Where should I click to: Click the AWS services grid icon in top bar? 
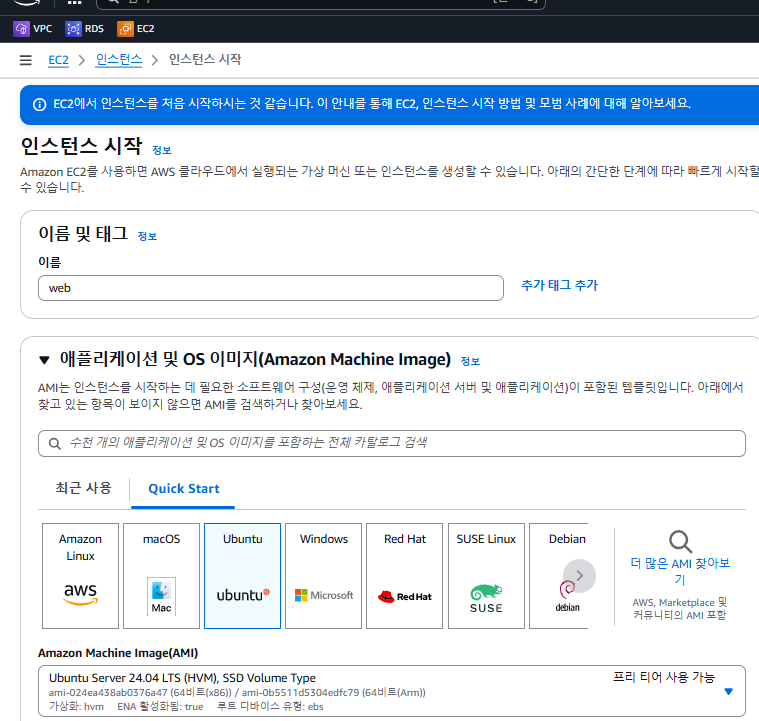(x=75, y=2)
